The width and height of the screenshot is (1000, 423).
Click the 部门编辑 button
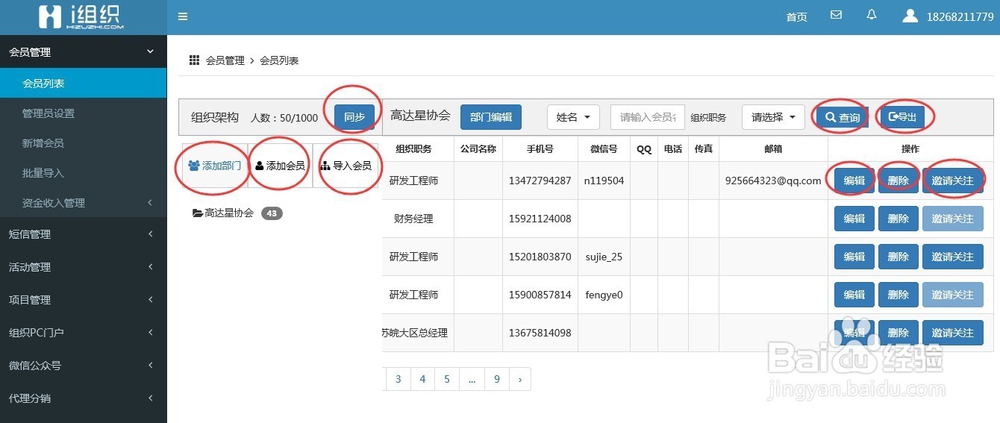coord(490,117)
